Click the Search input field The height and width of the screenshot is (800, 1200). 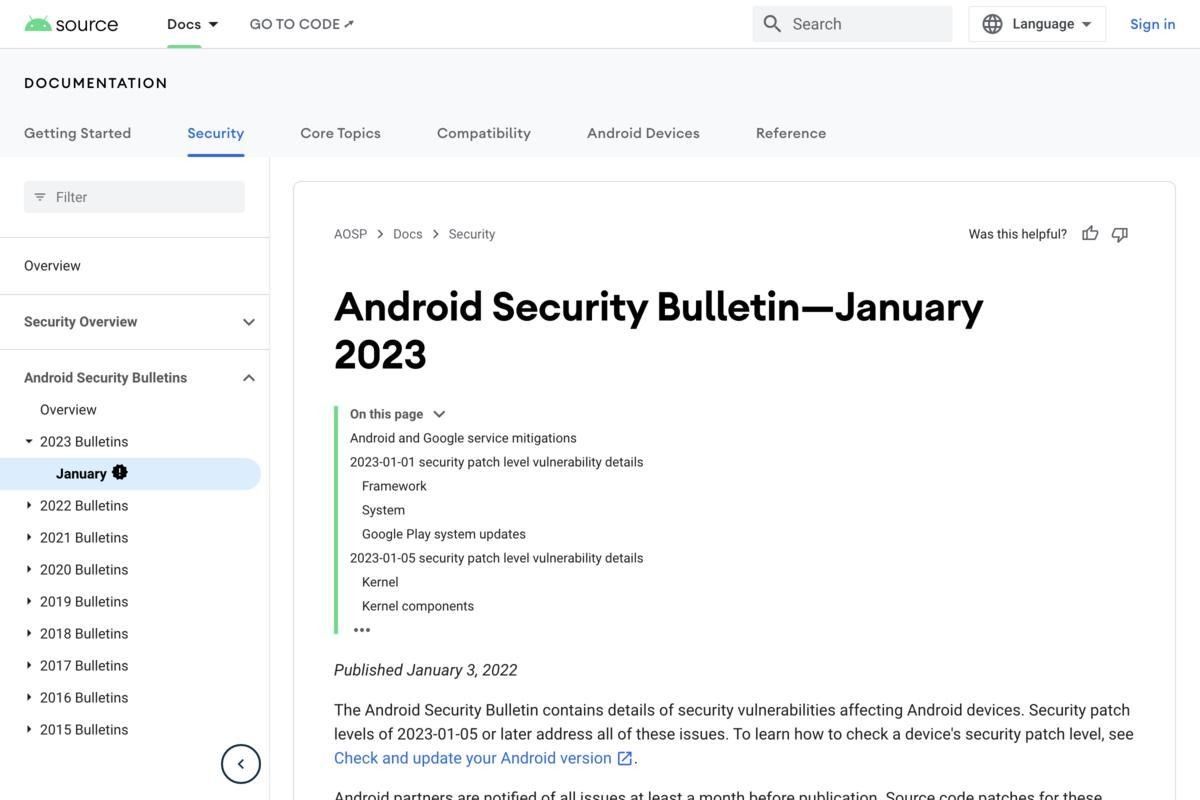click(x=852, y=24)
